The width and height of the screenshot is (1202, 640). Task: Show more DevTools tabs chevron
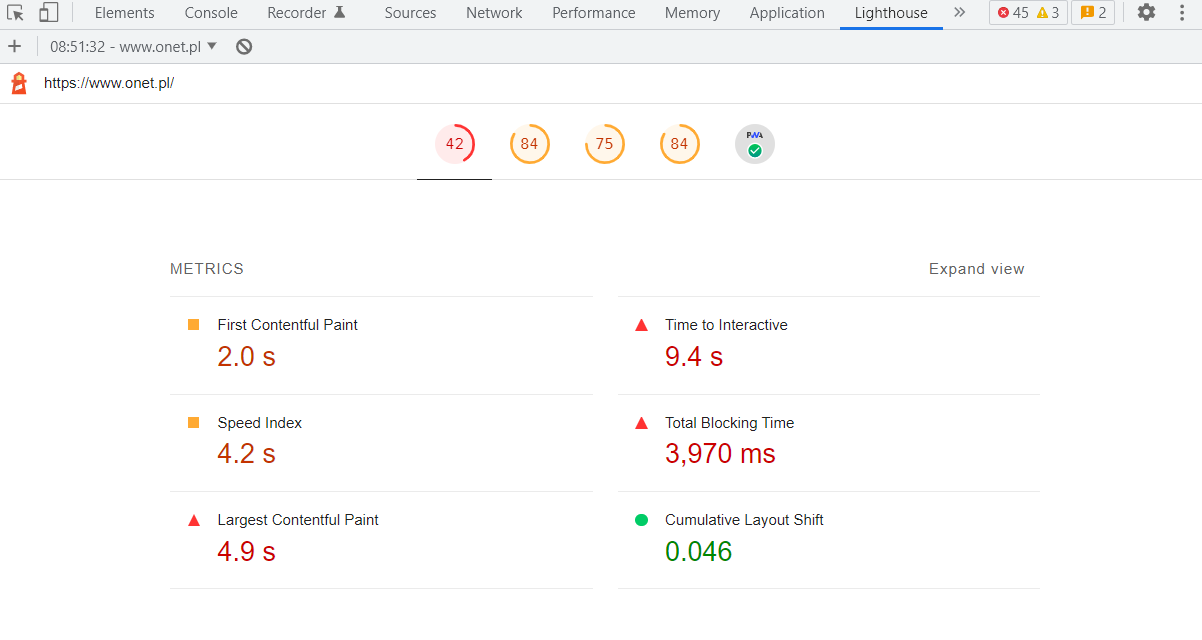(x=960, y=13)
